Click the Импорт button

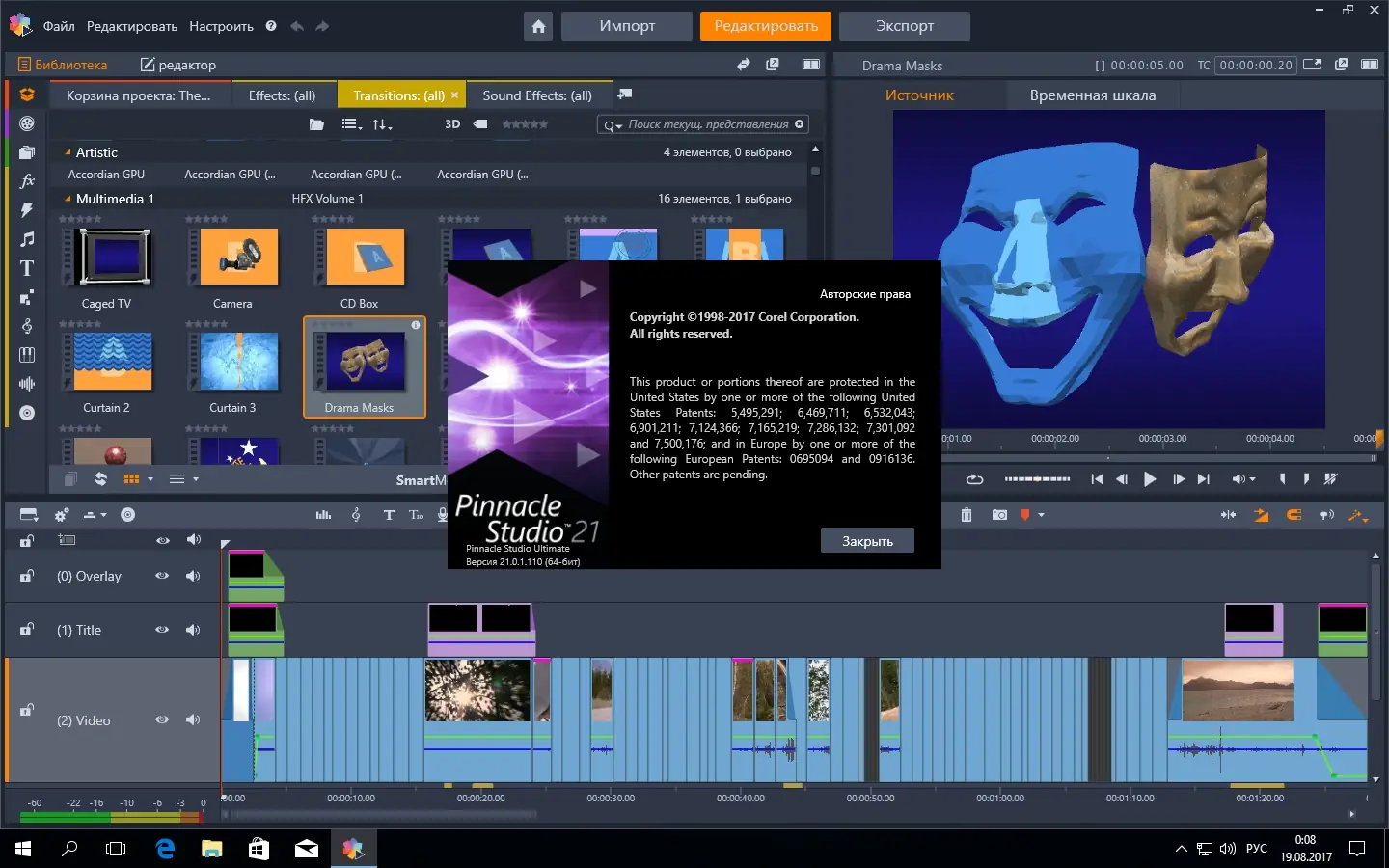click(x=627, y=26)
